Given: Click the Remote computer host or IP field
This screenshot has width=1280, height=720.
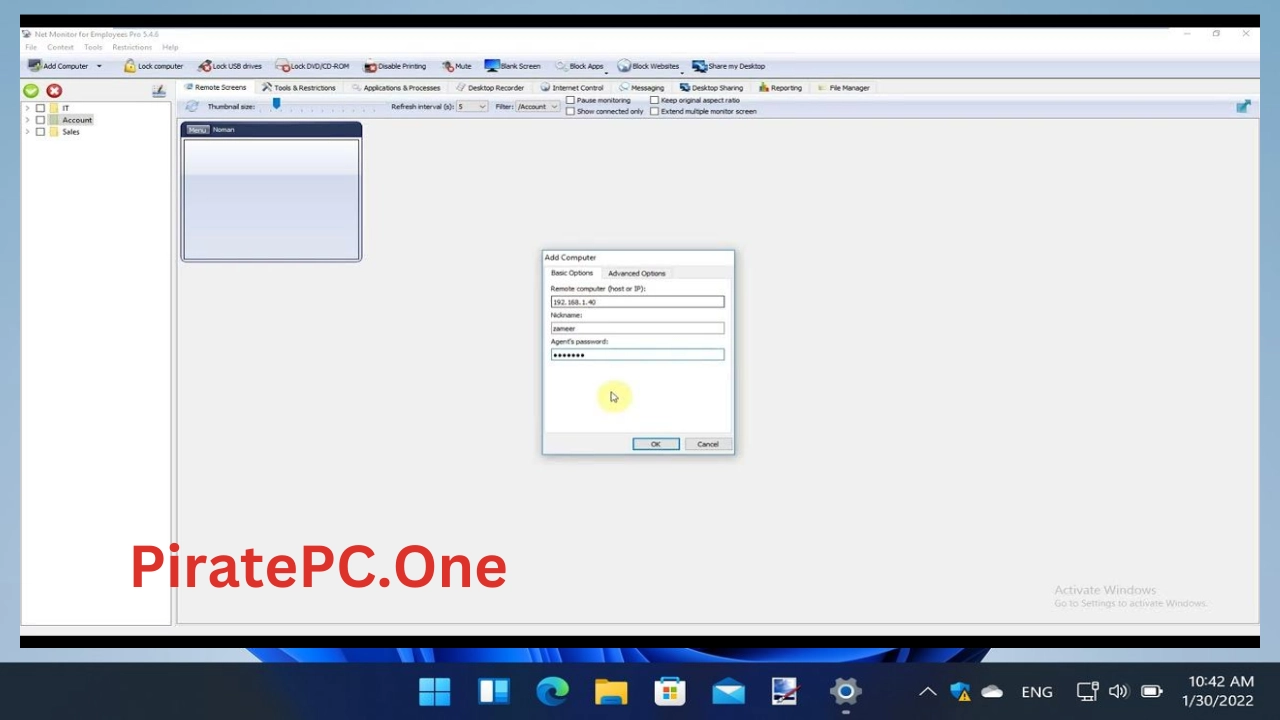Looking at the screenshot, I should point(637,302).
